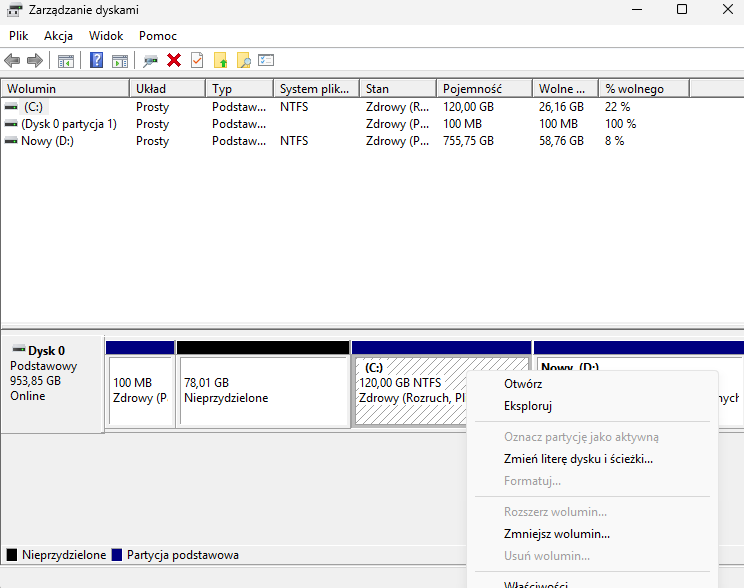Click the properties checkmark sheet icon
The image size is (744, 588).
(x=197, y=60)
